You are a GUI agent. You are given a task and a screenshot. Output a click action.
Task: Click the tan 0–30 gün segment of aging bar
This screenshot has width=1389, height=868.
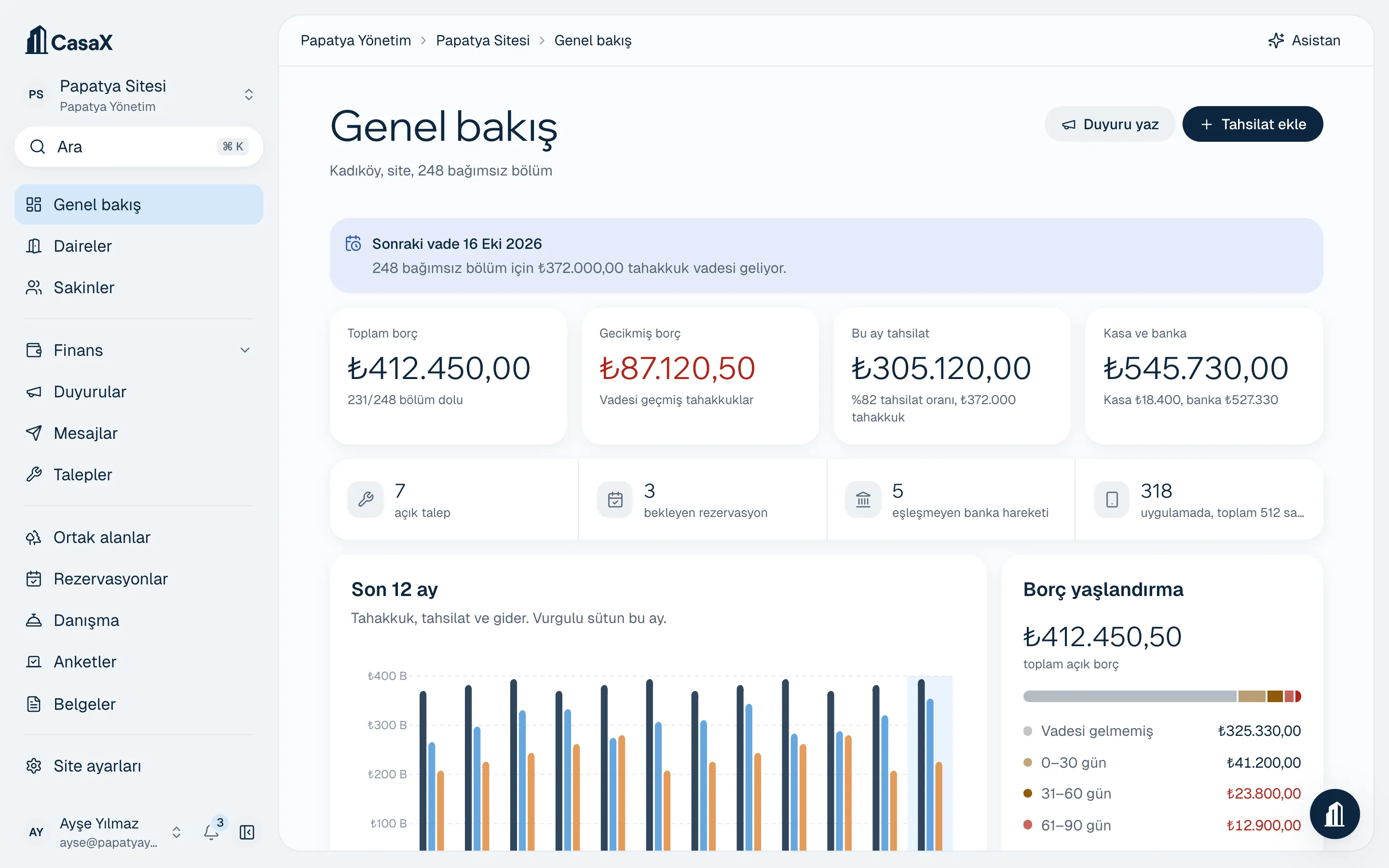[1252, 696]
